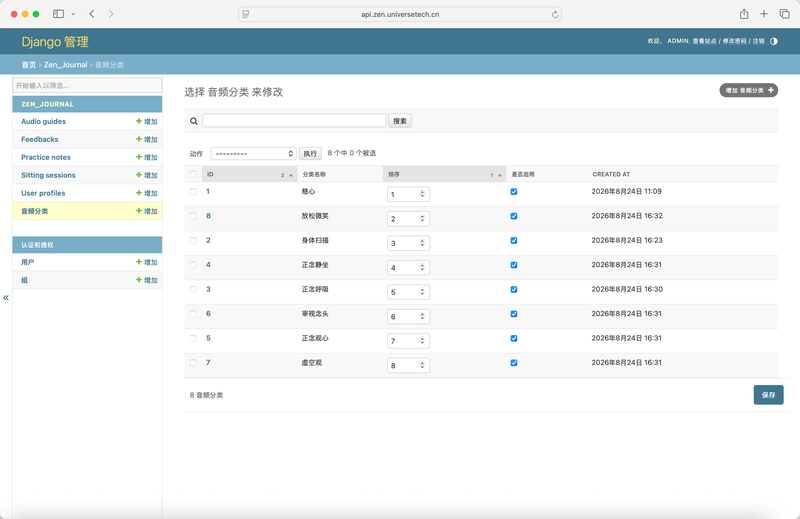Viewport: 800px width, 519px height.
Task: Add 用户 plus icon
Action: coord(139,262)
